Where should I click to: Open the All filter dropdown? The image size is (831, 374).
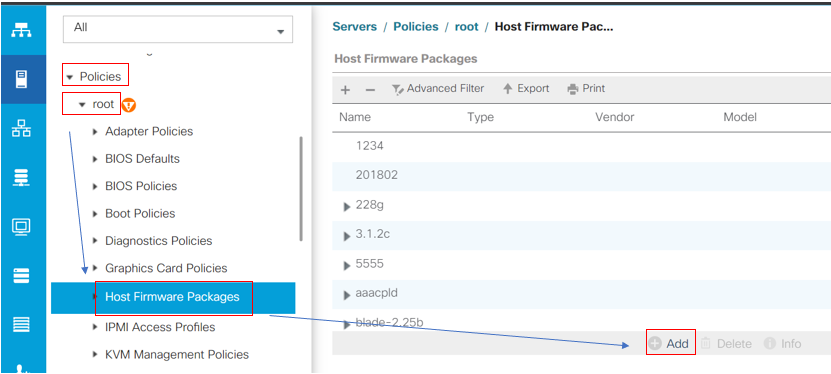tap(178, 29)
